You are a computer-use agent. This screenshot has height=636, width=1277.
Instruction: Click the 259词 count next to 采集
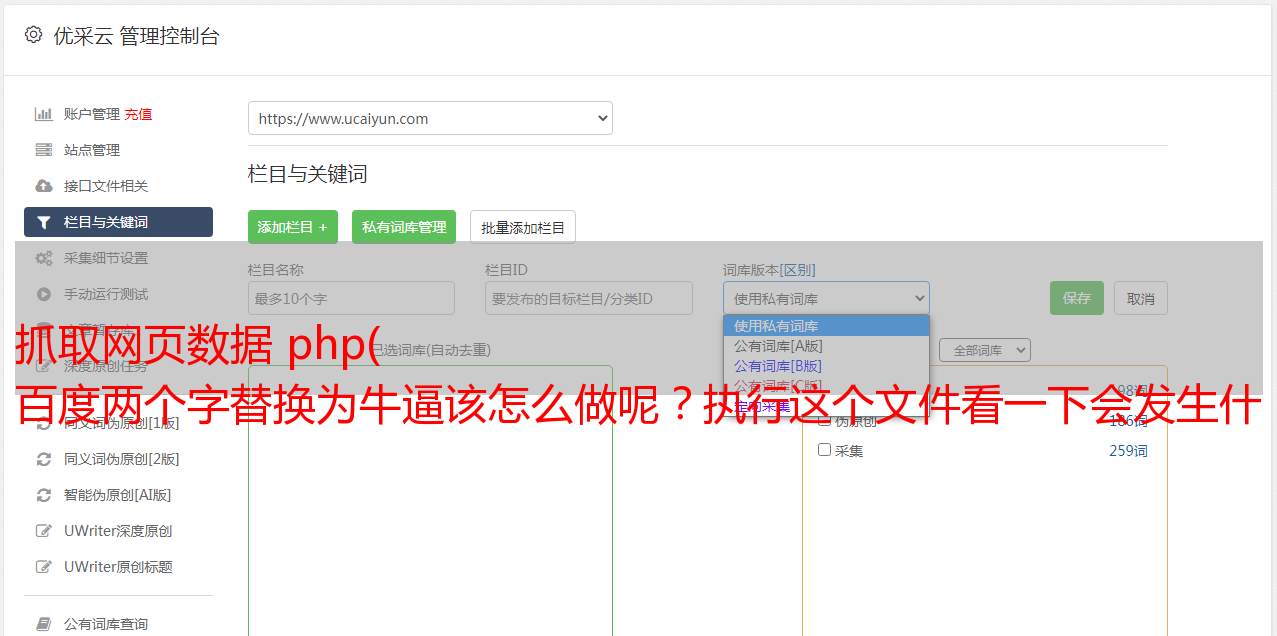1128,451
